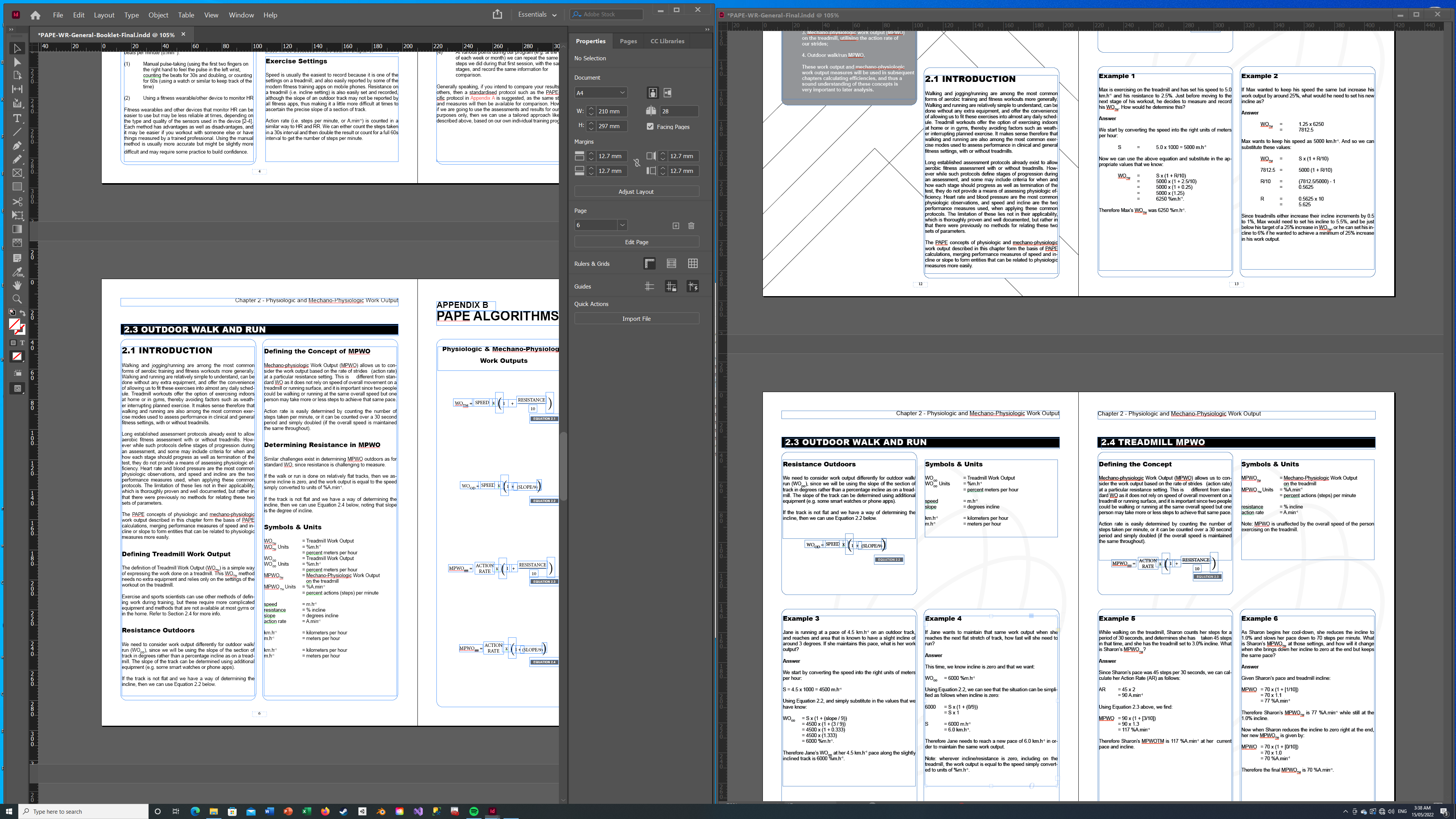Close the Booklet-Final.indd document tab
Screen dimensions: 1456x819
click(x=183, y=35)
